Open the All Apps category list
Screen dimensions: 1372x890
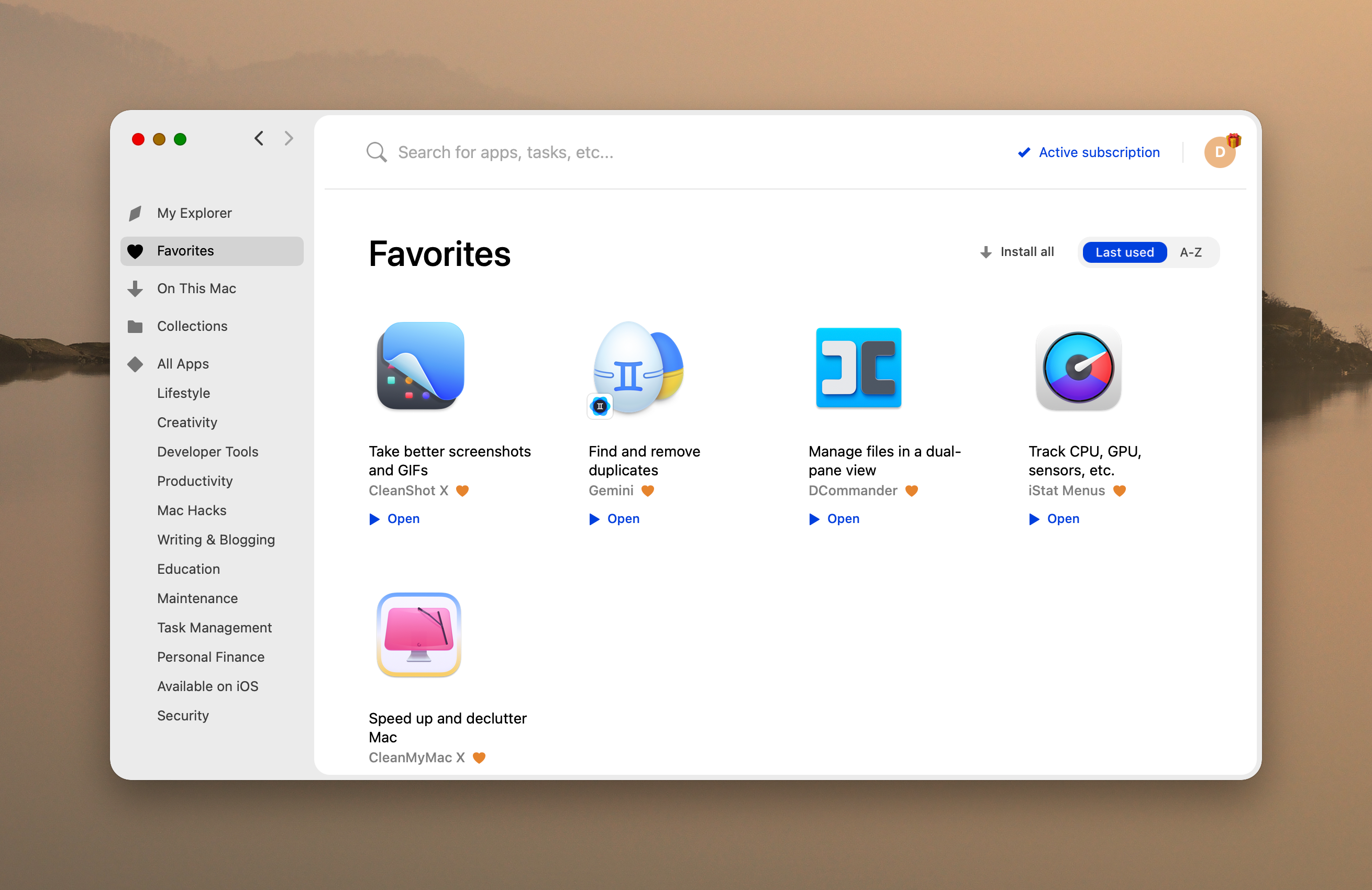(183, 364)
